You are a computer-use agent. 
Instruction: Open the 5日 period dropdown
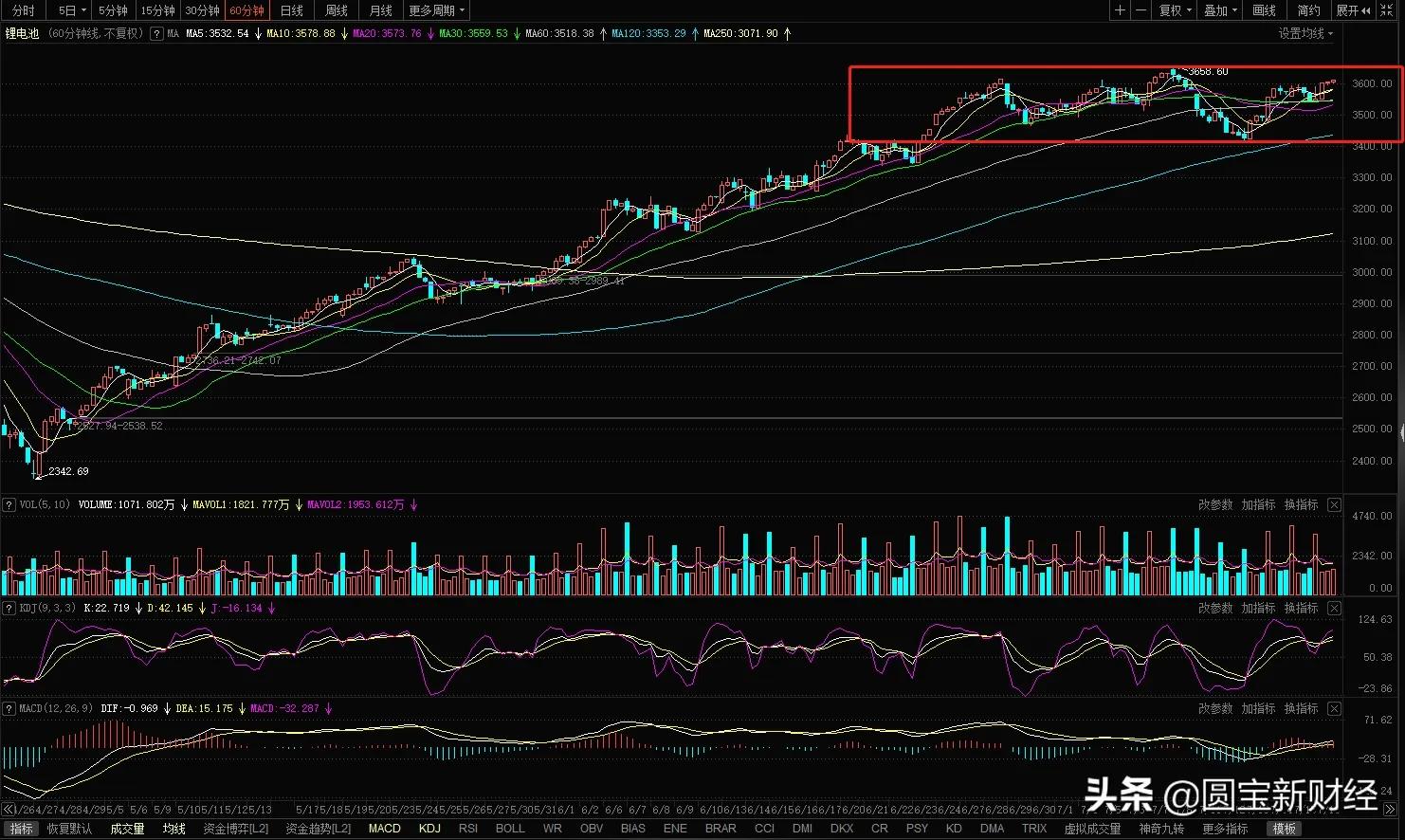[x=72, y=10]
